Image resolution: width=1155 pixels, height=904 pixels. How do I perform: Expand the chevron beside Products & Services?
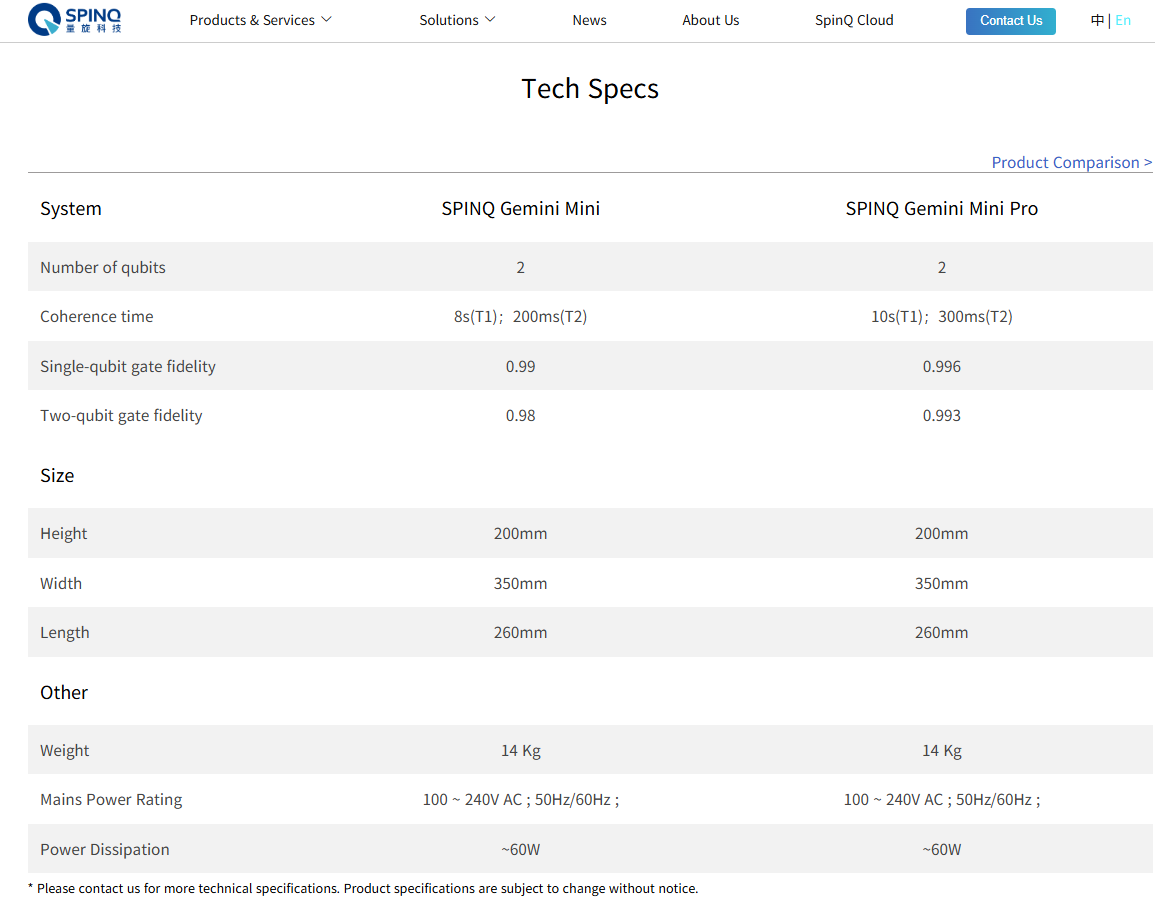pyautogui.click(x=327, y=20)
